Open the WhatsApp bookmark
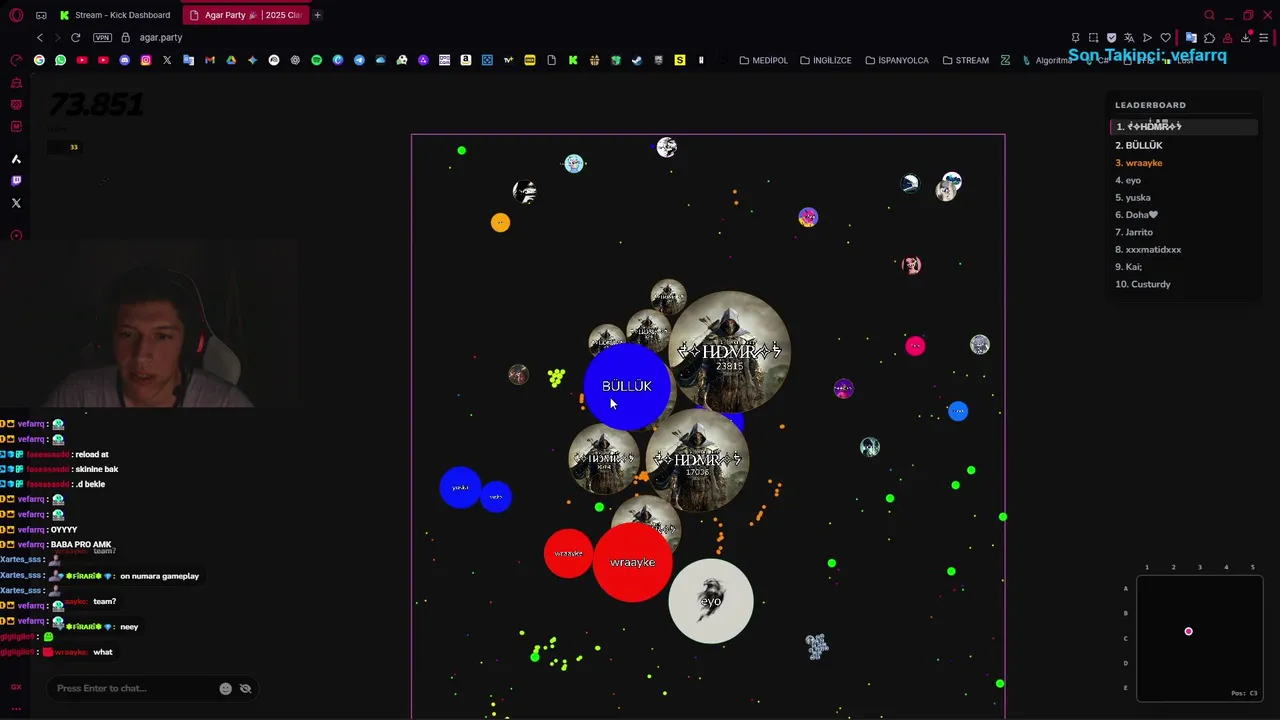1280x720 pixels. (61, 60)
